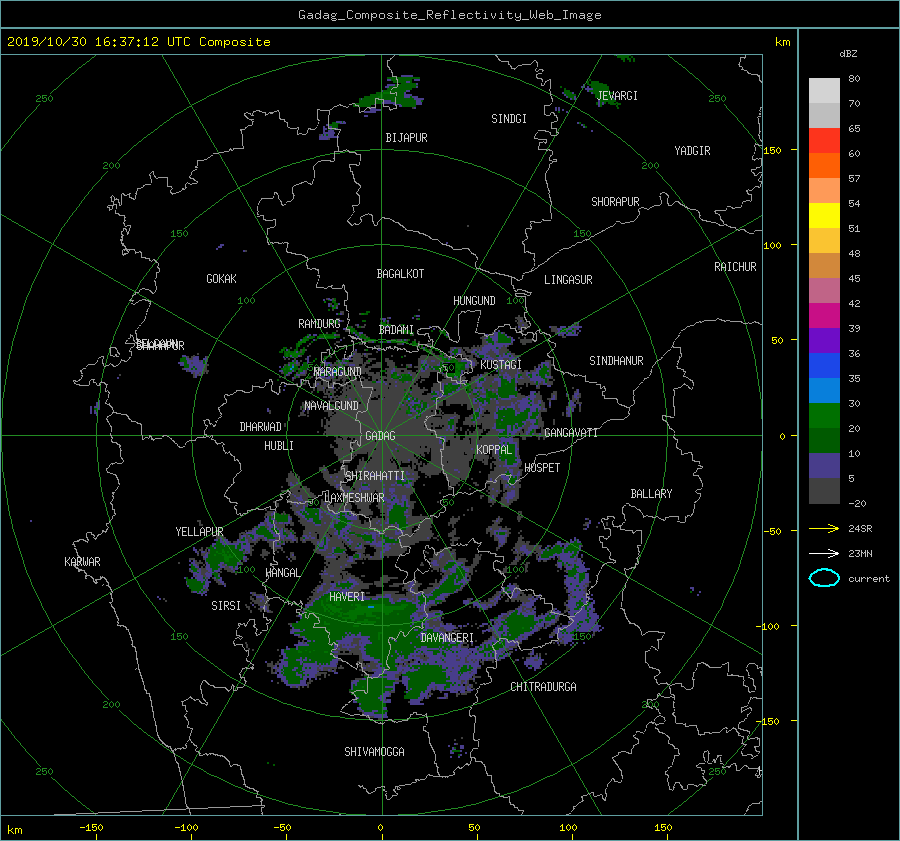The image size is (900, 841).
Task: Click the SHIRAHATTI city label
Action: coord(375,476)
